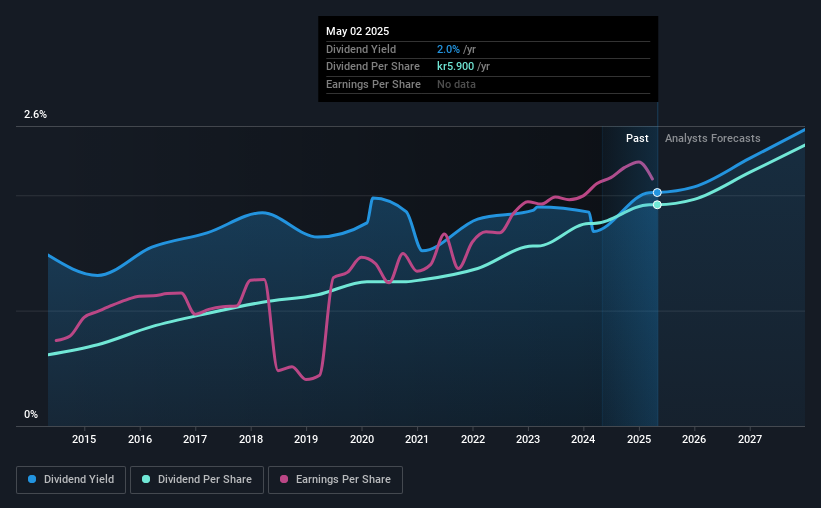Click the 2020 x-axis label
Screen dimensions: 821x508
pyautogui.click(x=362, y=439)
